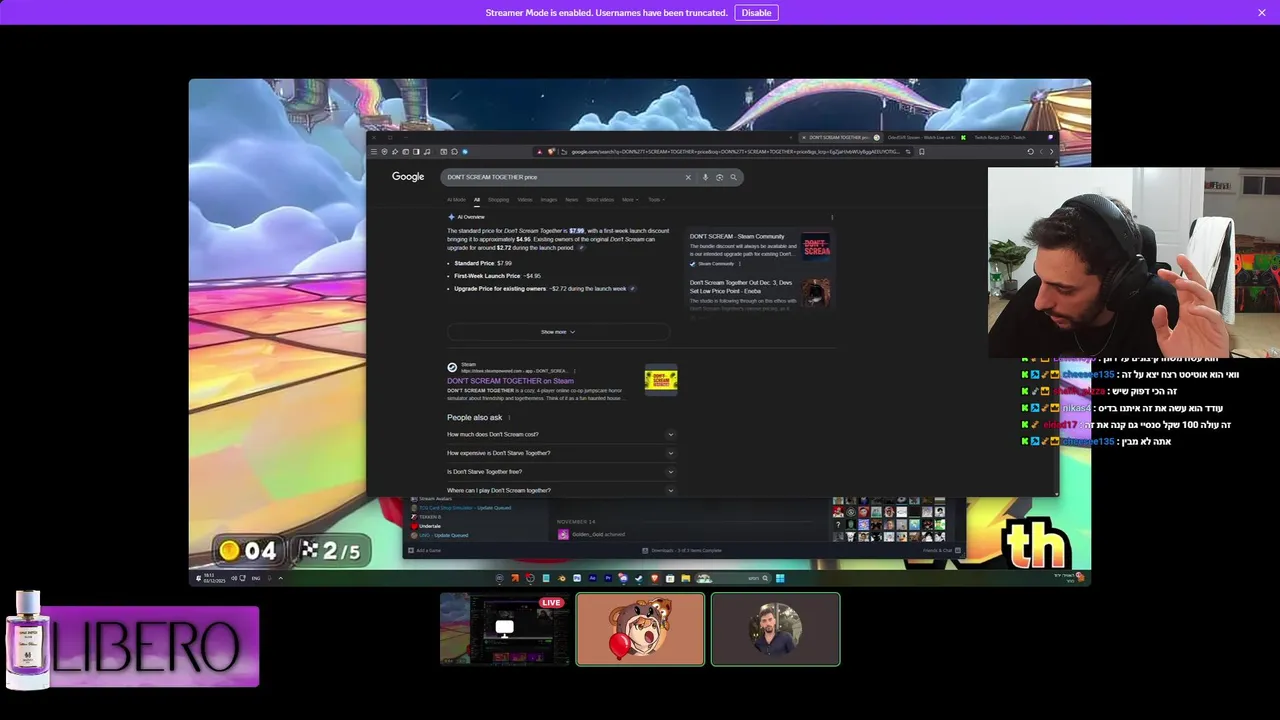Screen dimensions: 1280x720
Task: Open Google AI Mode tab
Action: (x=456, y=200)
